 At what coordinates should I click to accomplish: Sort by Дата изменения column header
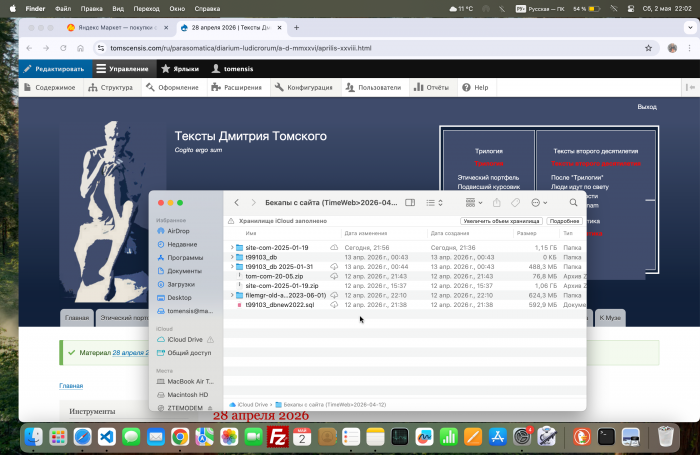point(366,233)
